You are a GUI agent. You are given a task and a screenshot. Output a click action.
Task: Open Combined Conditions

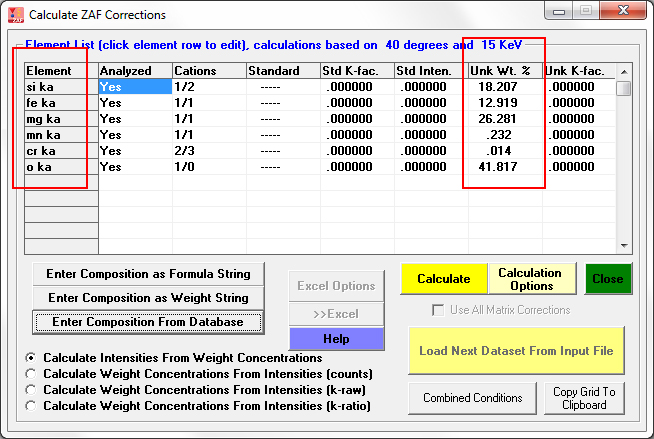click(x=472, y=398)
